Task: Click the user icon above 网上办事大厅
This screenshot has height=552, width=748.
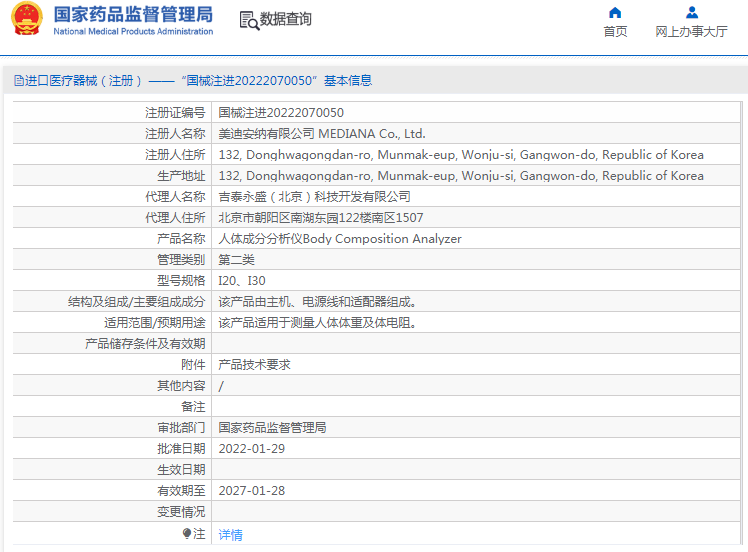Action: pyautogui.click(x=691, y=13)
